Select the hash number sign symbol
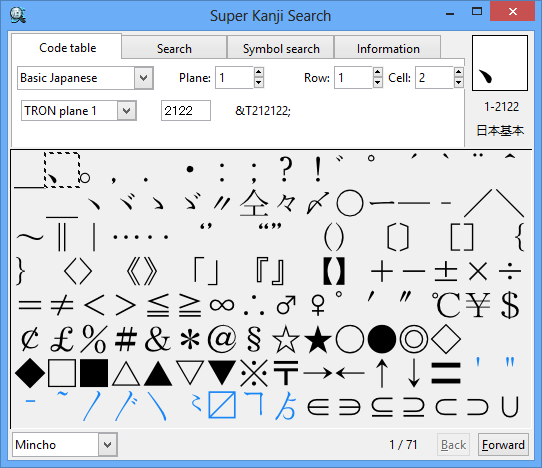The height and width of the screenshot is (468, 542). tap(126, 339)
